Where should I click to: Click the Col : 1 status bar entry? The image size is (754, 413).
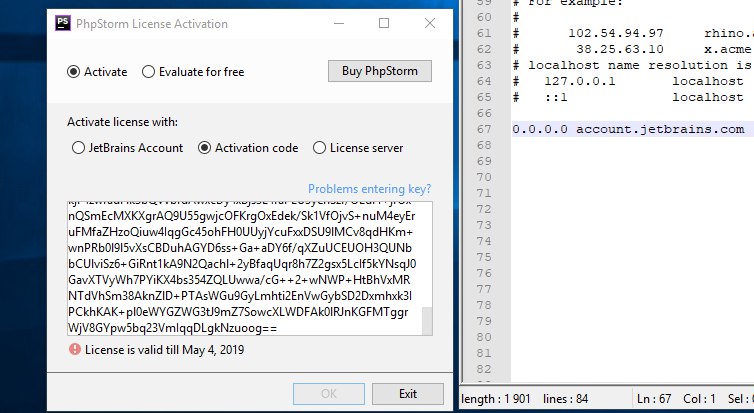coord(699,399)
